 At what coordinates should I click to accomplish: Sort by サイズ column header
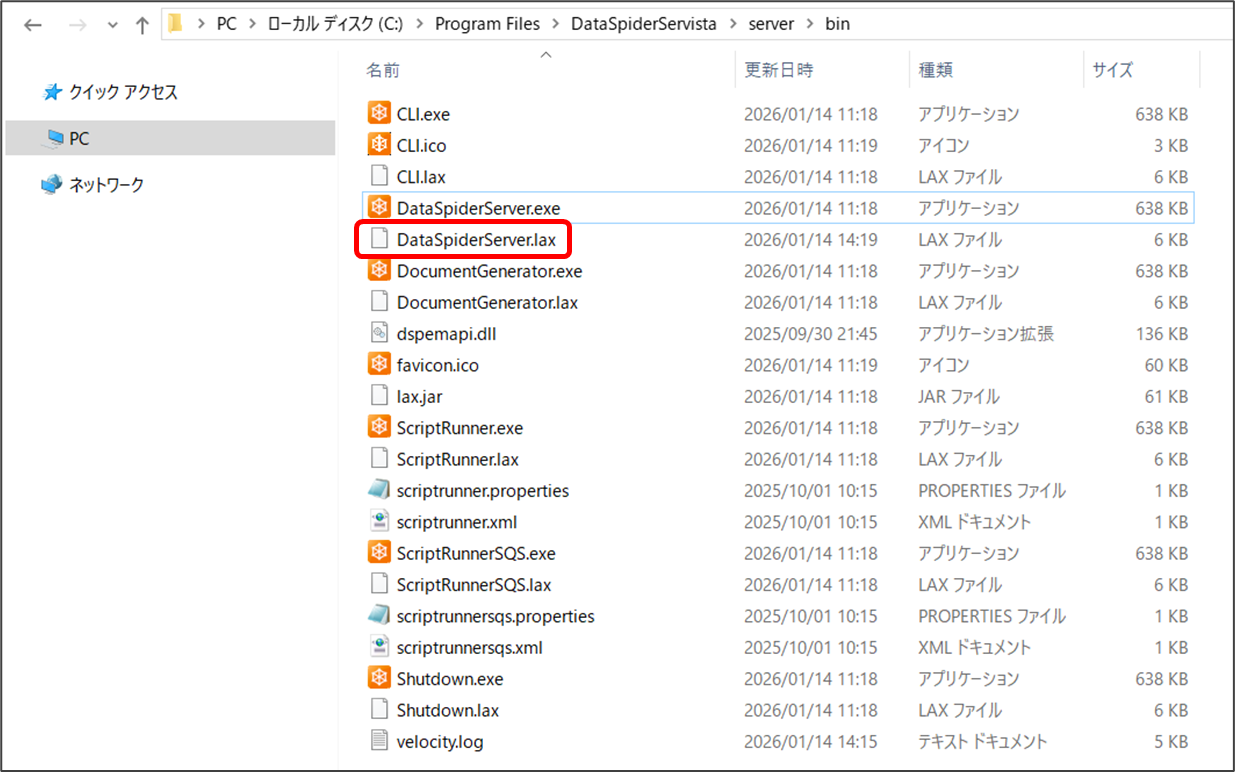tap(1113, 70)
